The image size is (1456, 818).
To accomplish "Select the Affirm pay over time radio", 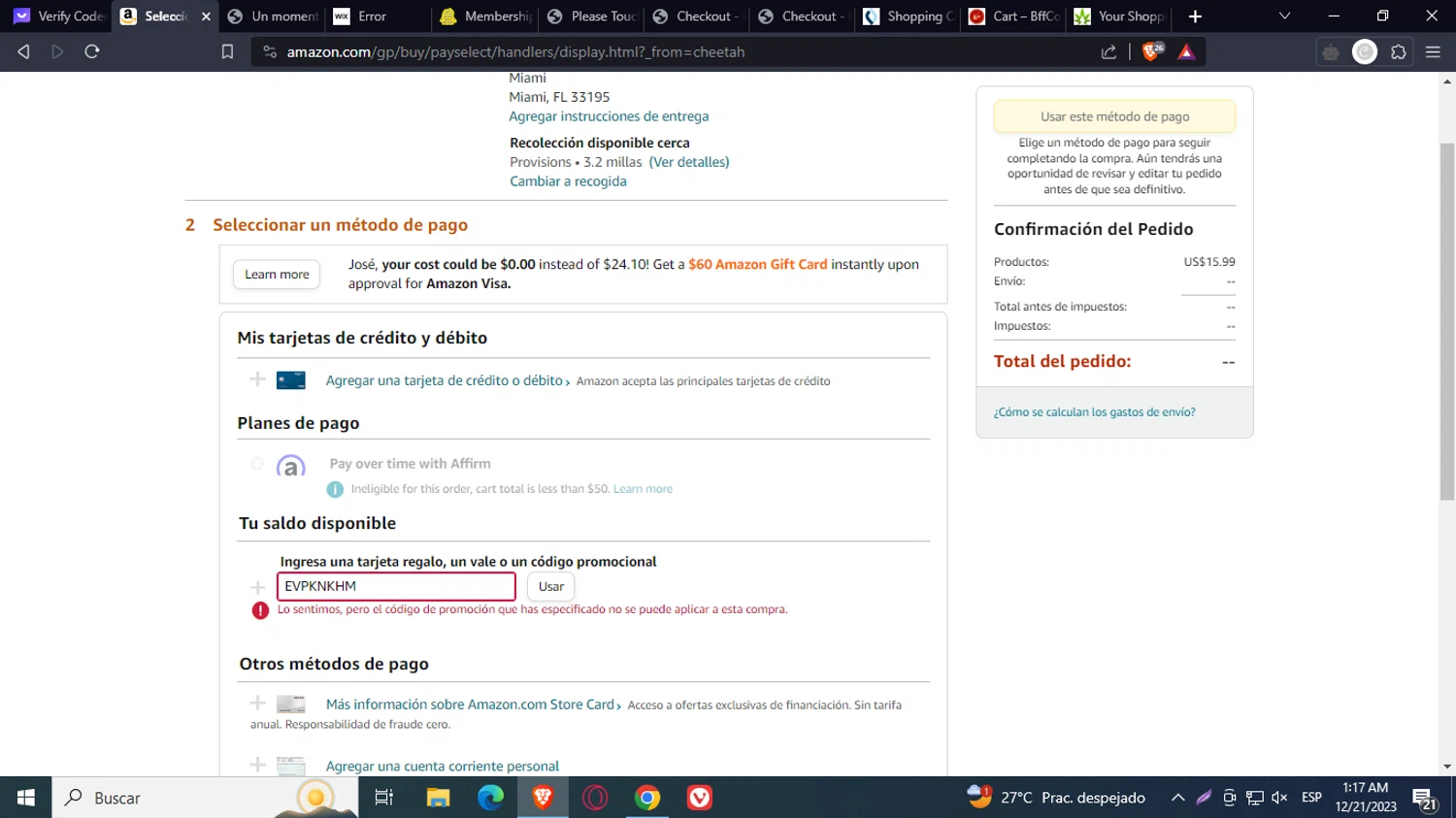I will [x=257, y=464].
